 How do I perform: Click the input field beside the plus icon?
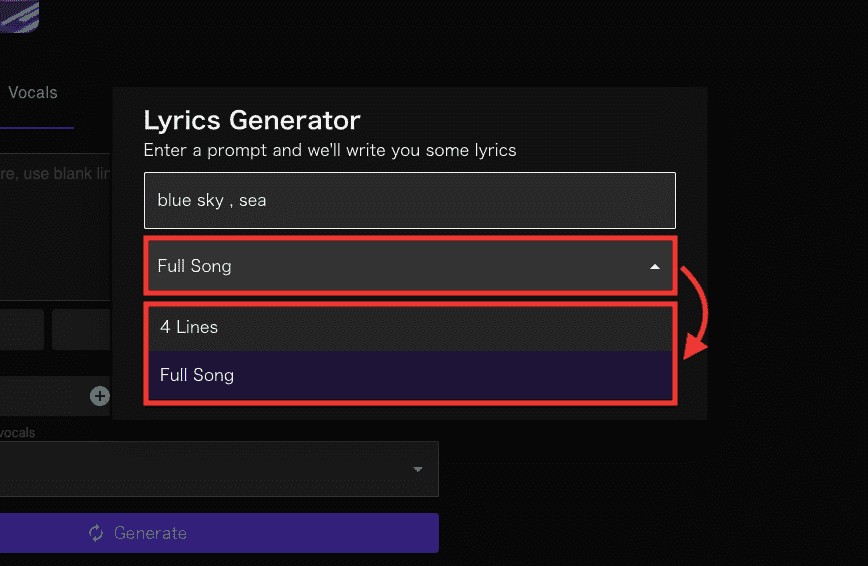click(x=44, y=396)
